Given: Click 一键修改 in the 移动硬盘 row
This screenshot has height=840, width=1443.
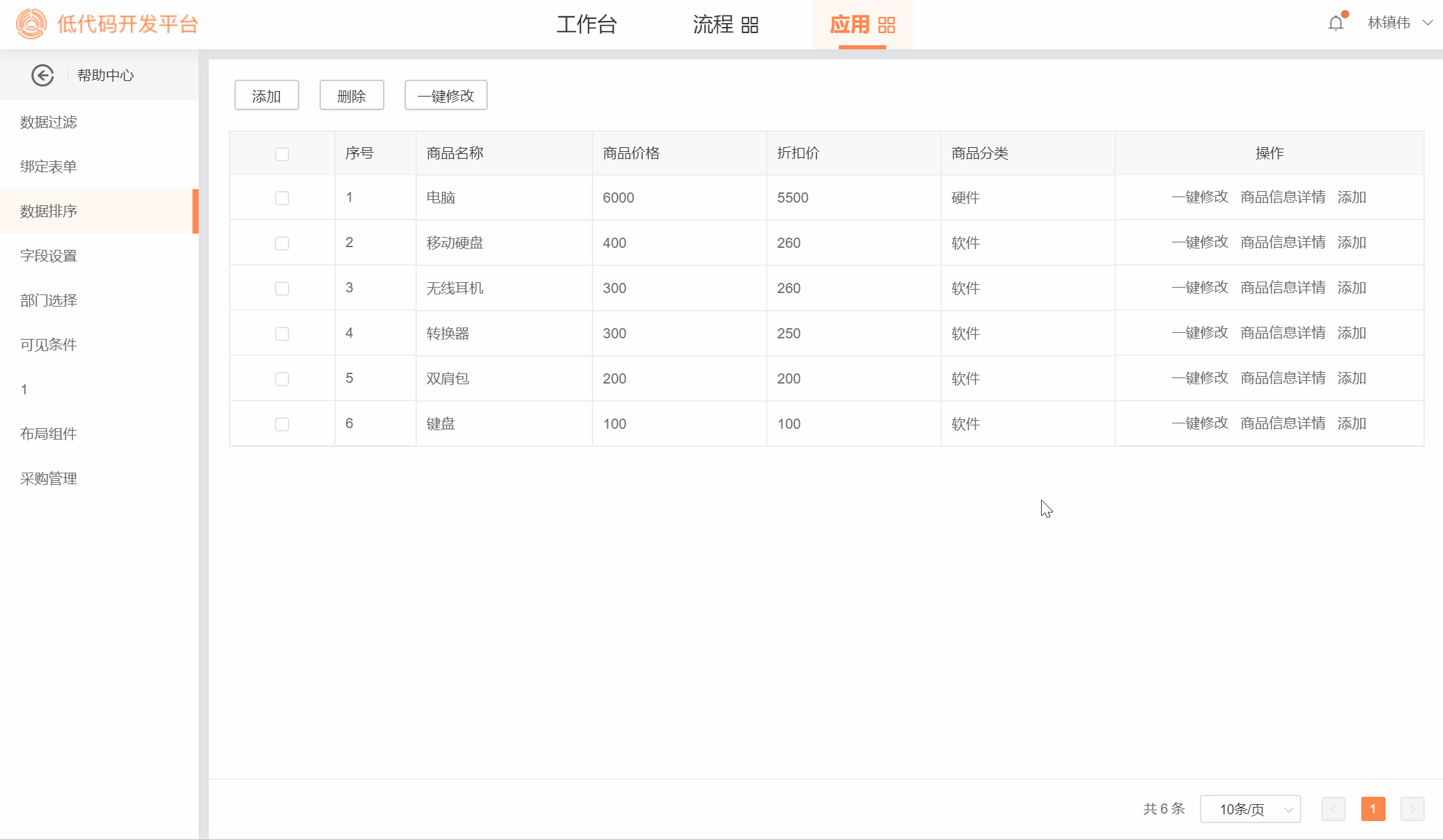Looking at the screenshot, I should click(1200, 242).
